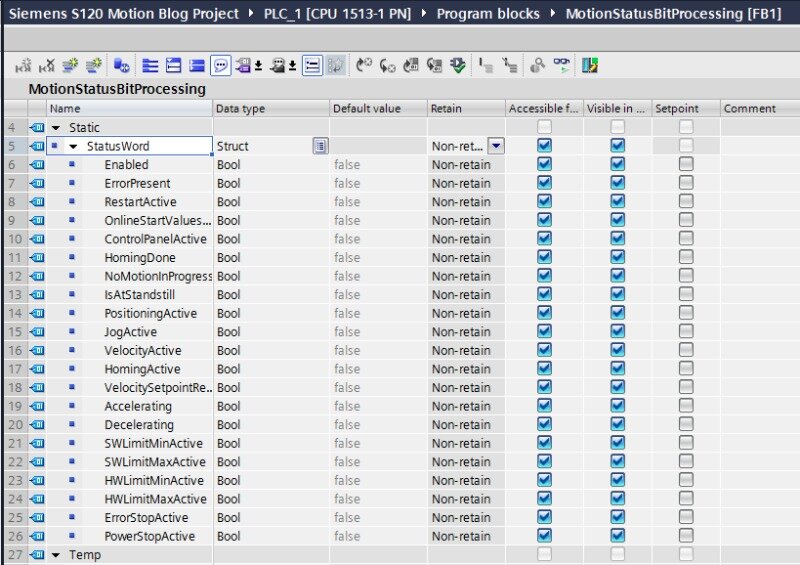This screenshot has height=565, width=800.
Task: Click the last toolbar icon on the right
Action: tap(590, 66)
